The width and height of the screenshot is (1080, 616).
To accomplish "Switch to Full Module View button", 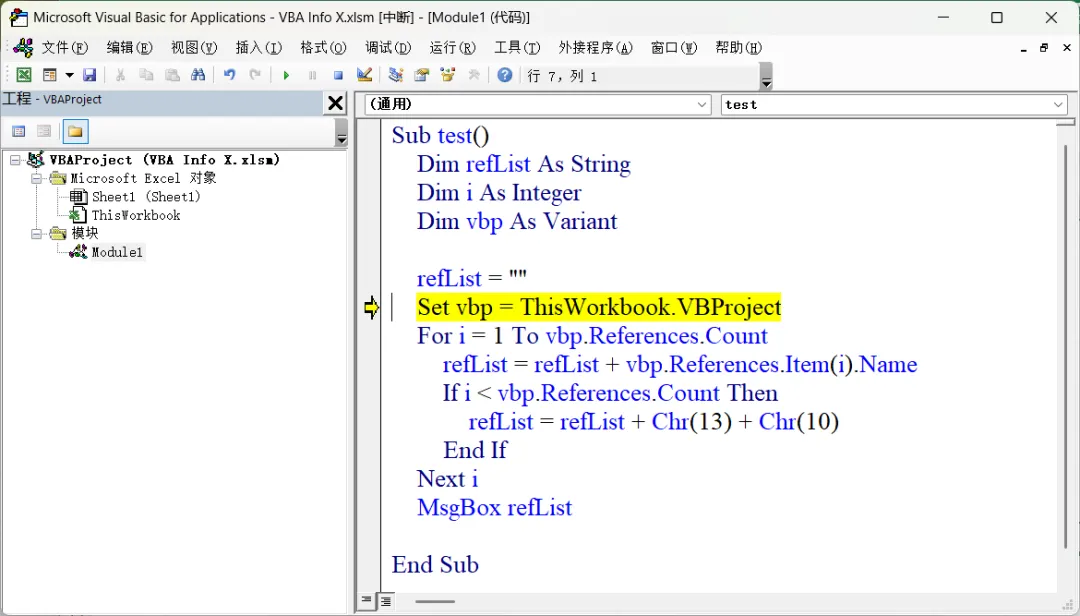I will pos(386,601).
